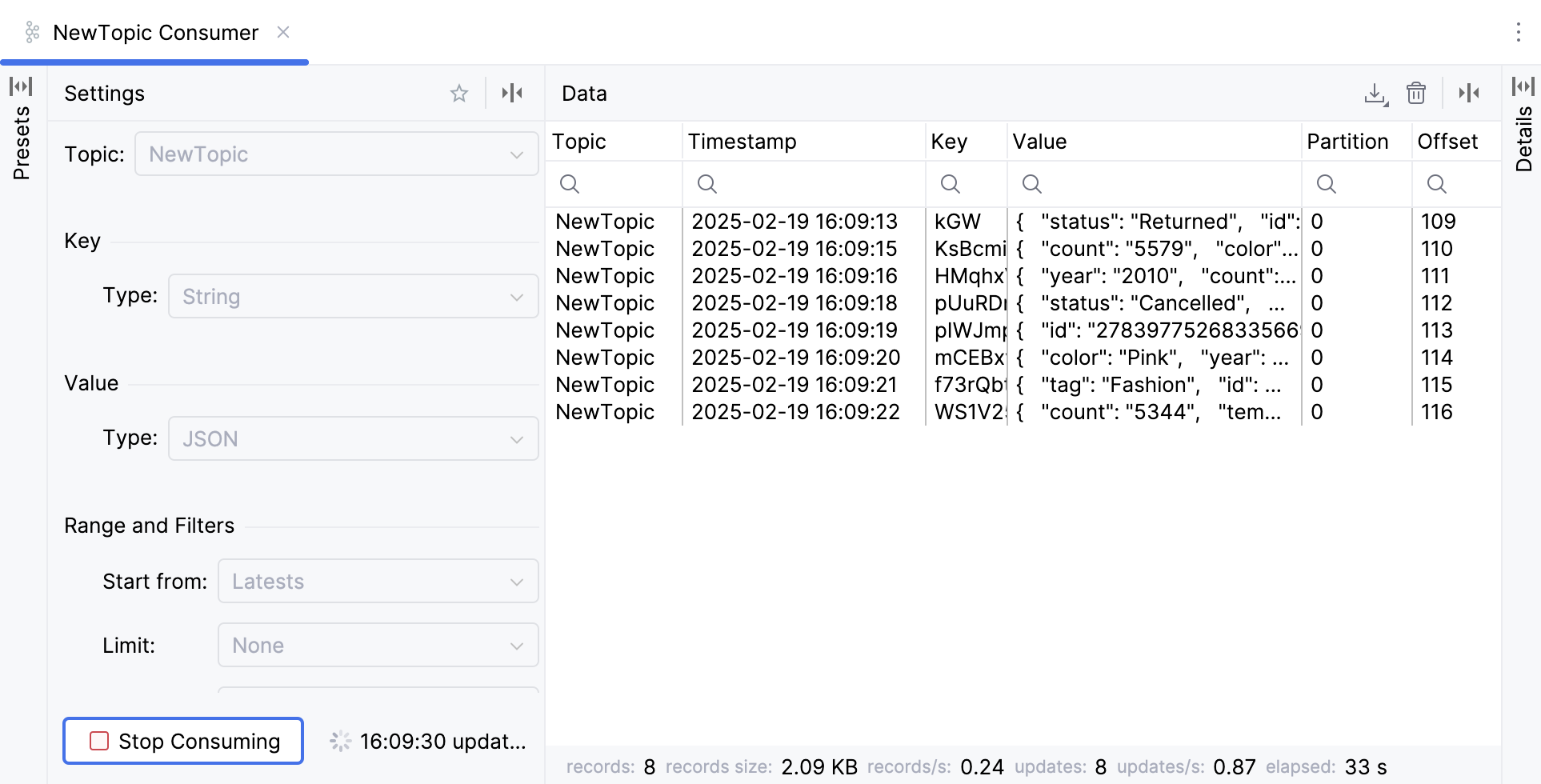
Task: Toggle Stop Consuming for NewTopic
Action: click(182, 741)
